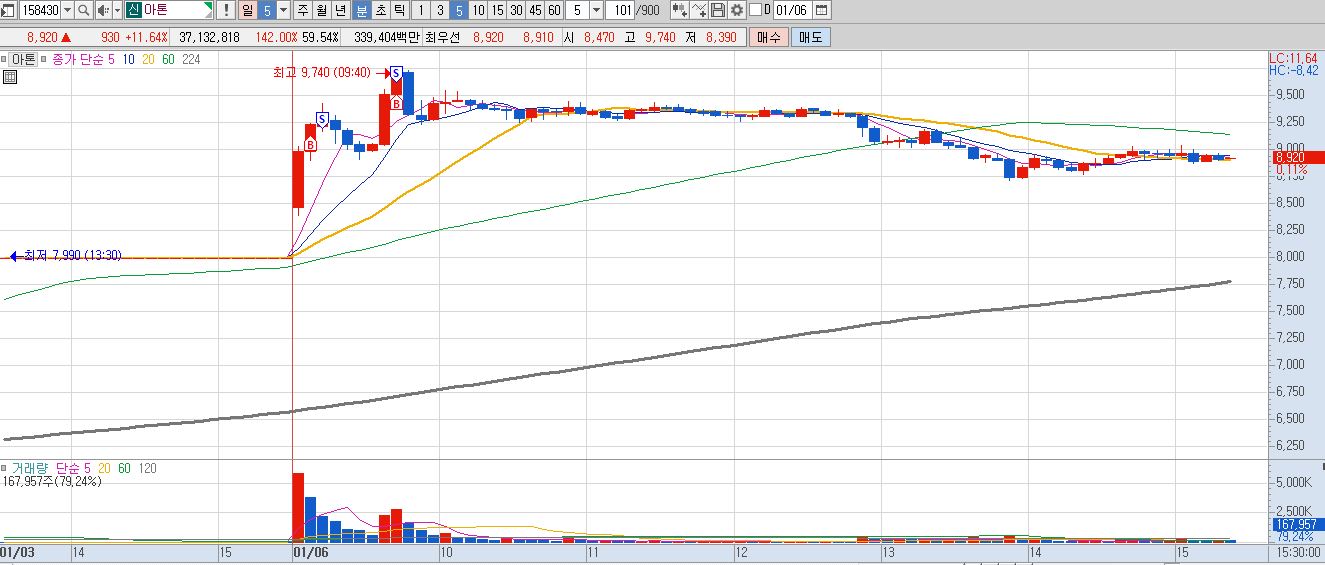Screen dimensions: 1325x565
Task: Select the 틱 tick period
Action: tap(400, 10)
